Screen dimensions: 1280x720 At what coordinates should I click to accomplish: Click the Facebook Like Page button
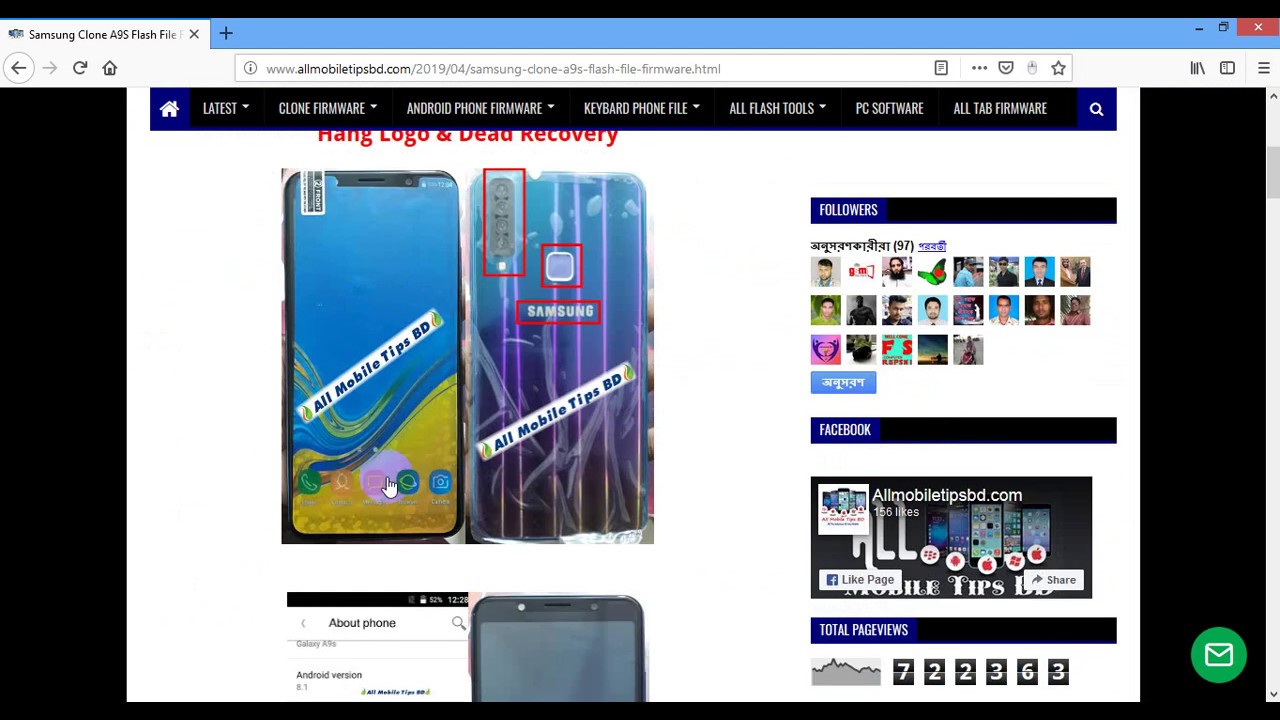(x=859, y=580)
